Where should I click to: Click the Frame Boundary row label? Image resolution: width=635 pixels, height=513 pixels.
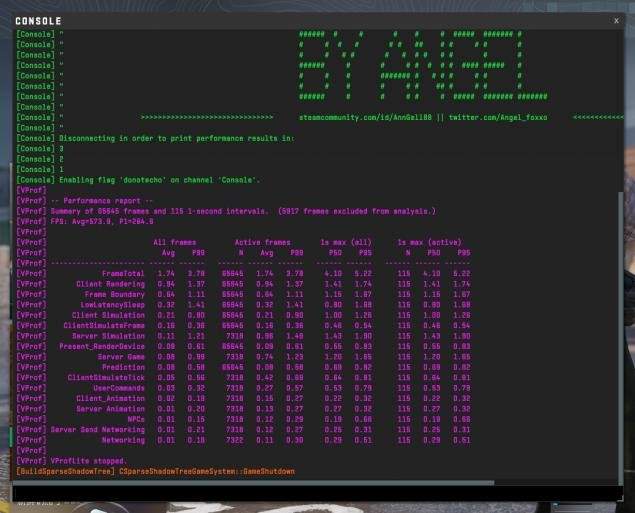pyautogui.click(x=115, y=294)
